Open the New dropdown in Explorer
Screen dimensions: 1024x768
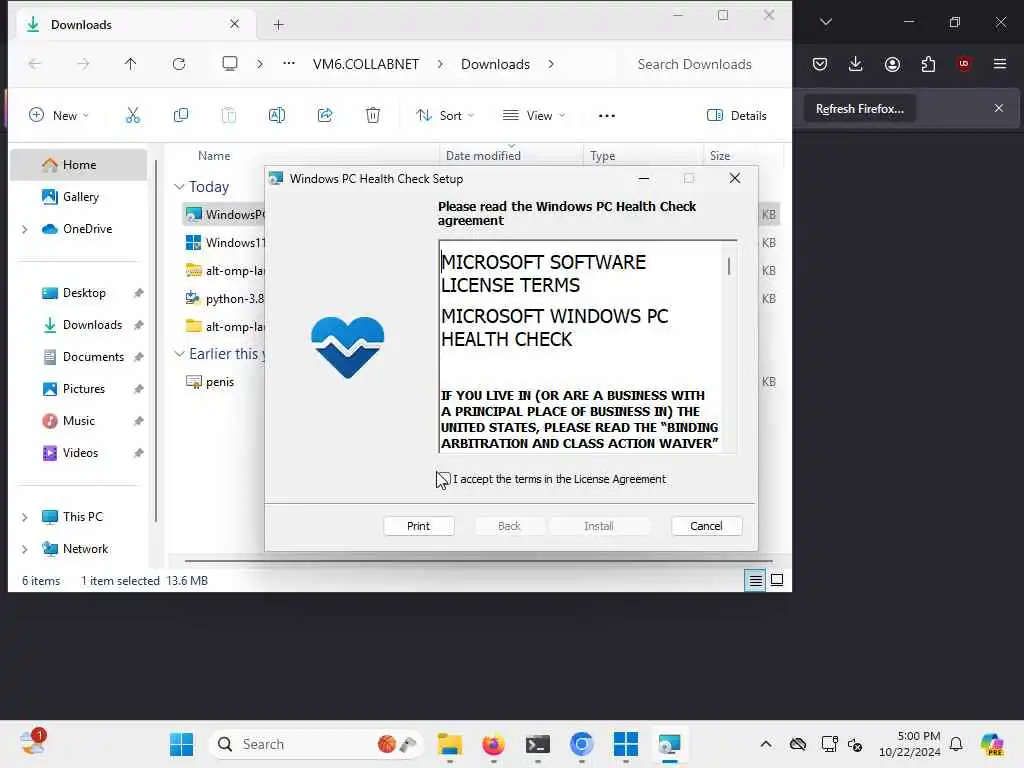point(59,116)
